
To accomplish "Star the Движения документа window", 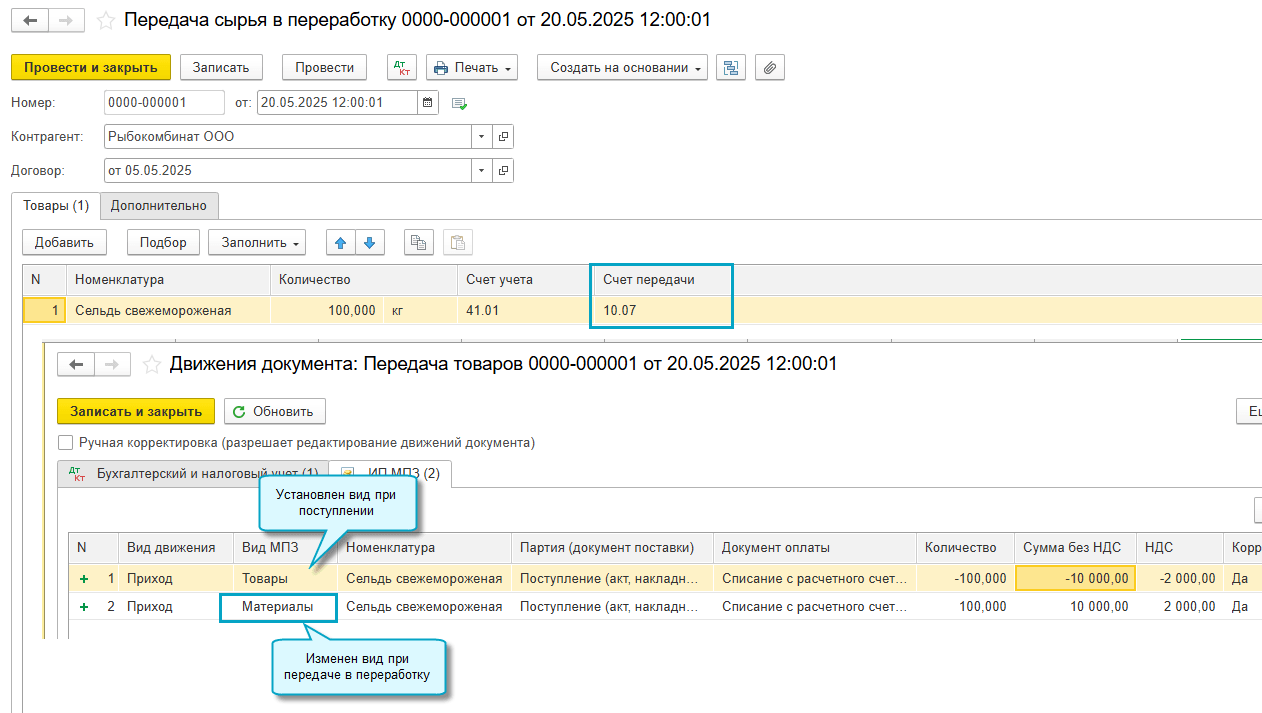I will tap(151, 365).
